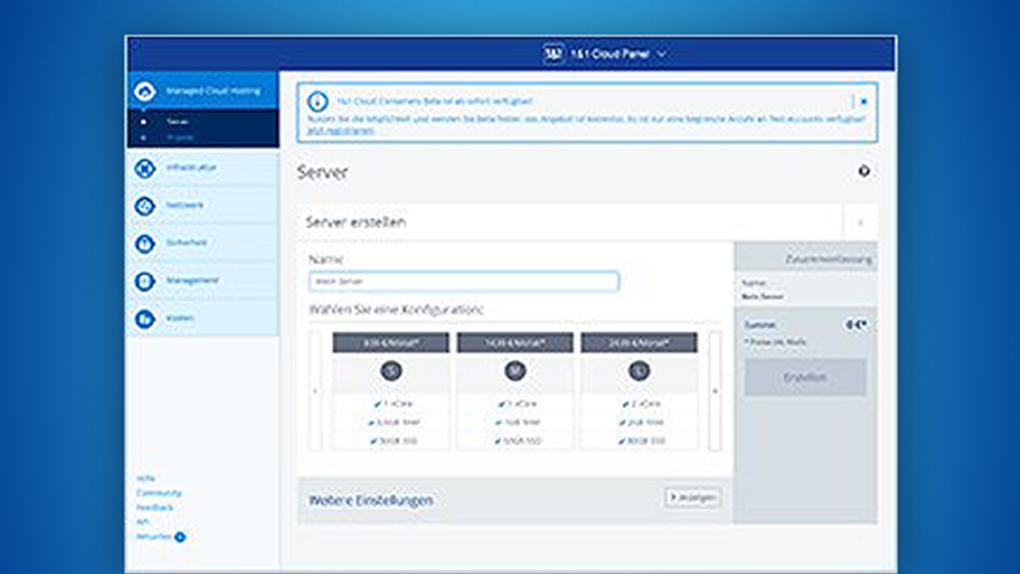Click the RAM row in M configuration

pyautogui.click(x=515, y=422)
